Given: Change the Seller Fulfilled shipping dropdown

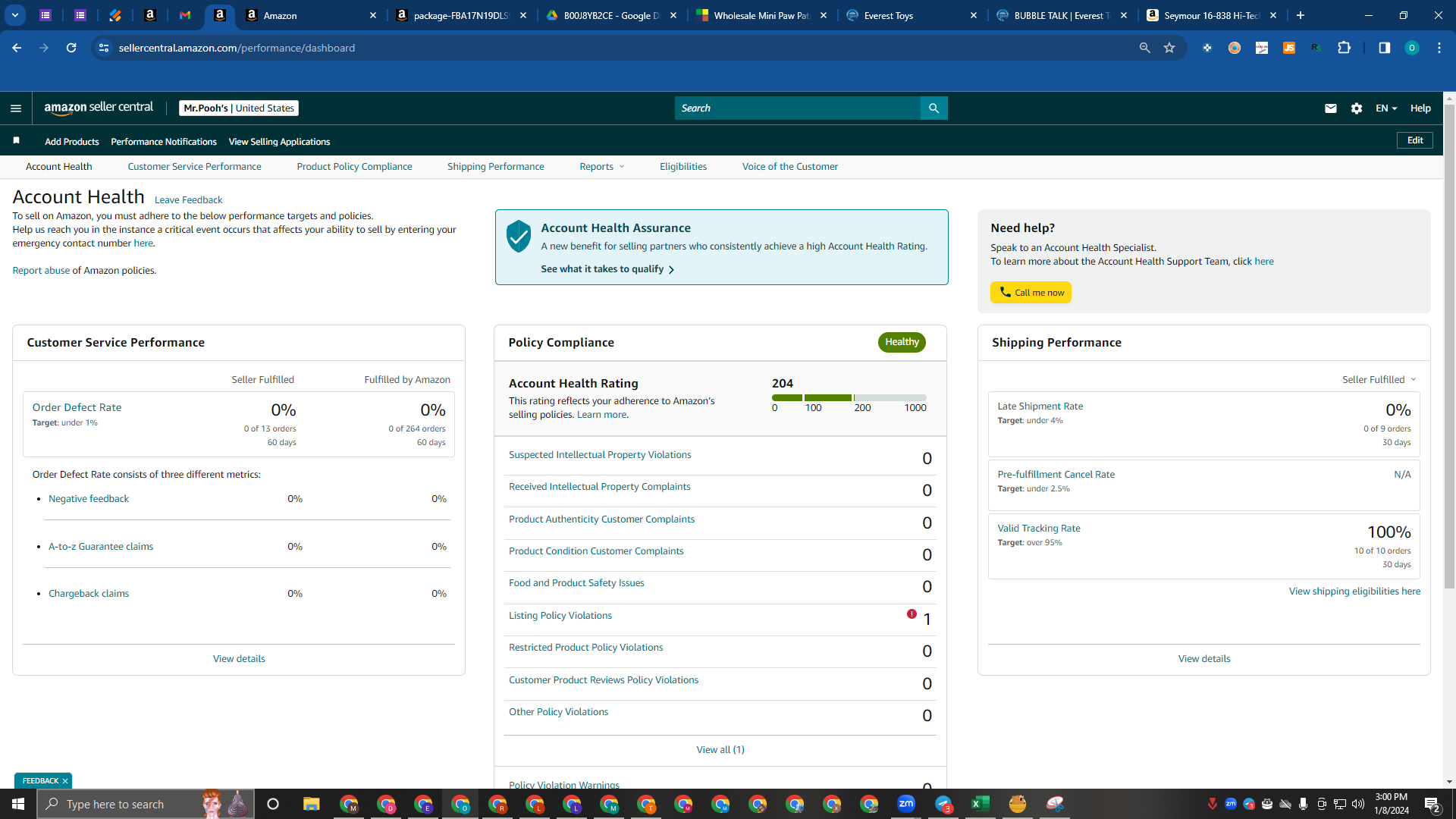Looking at the screenshot, I should [1379, 379].
